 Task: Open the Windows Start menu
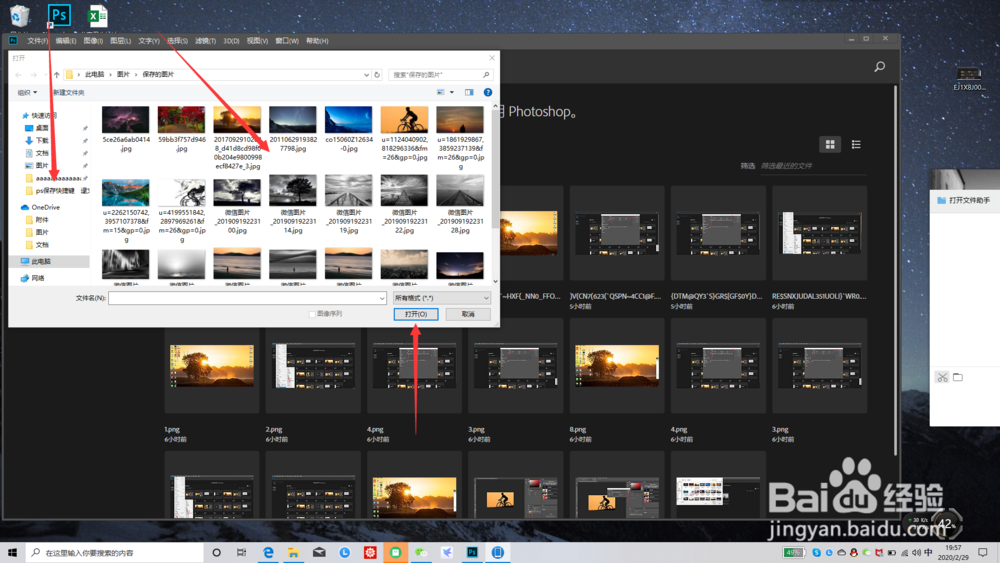click(x=12, y=553)
